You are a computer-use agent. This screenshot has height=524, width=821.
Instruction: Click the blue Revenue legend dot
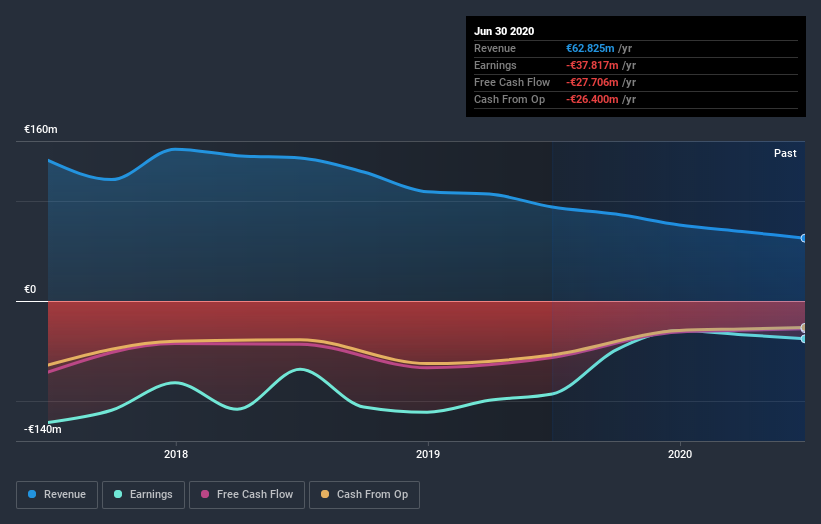point(32,494)
